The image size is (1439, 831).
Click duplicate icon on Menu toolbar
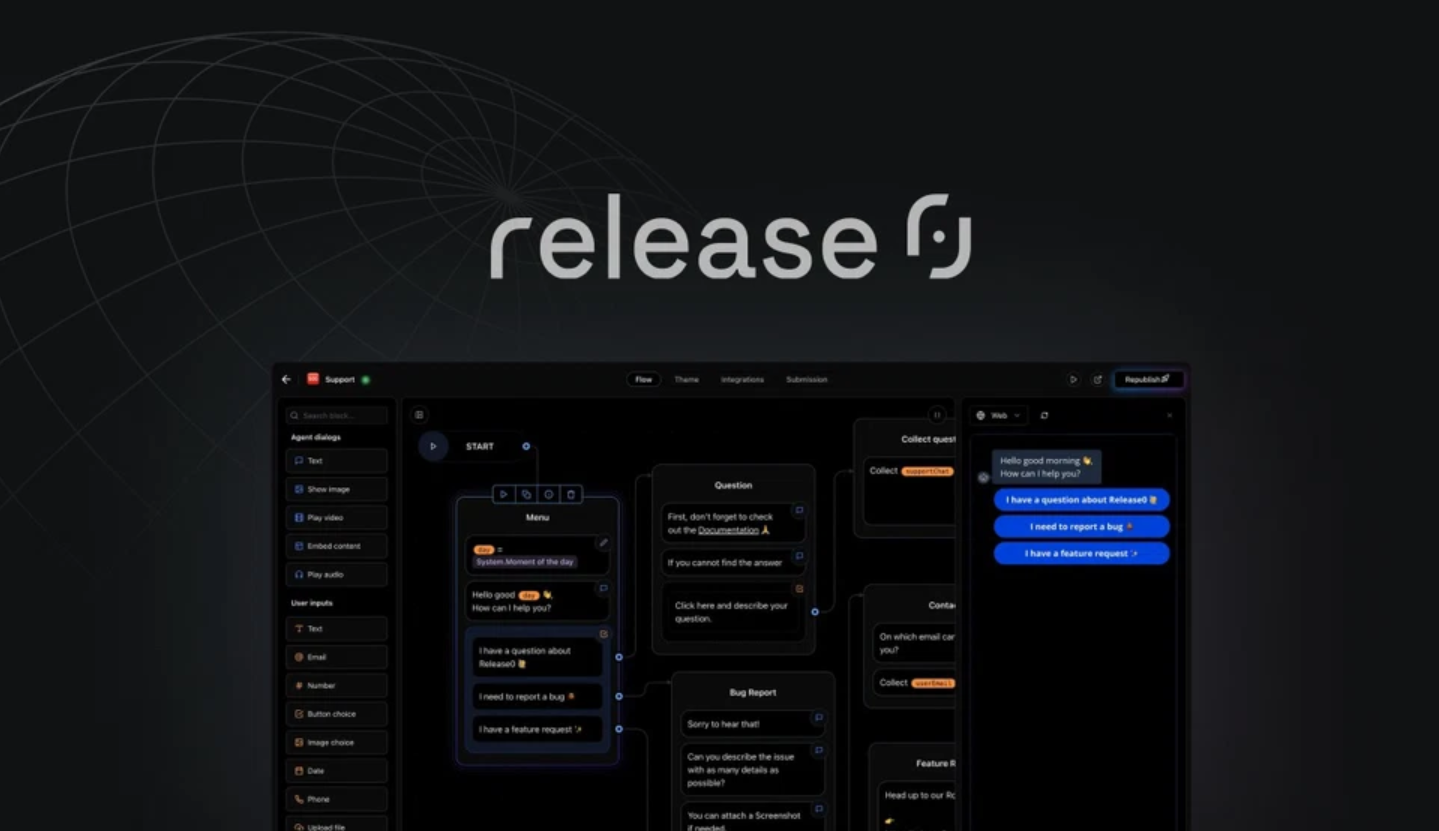(x=526, y=494)
